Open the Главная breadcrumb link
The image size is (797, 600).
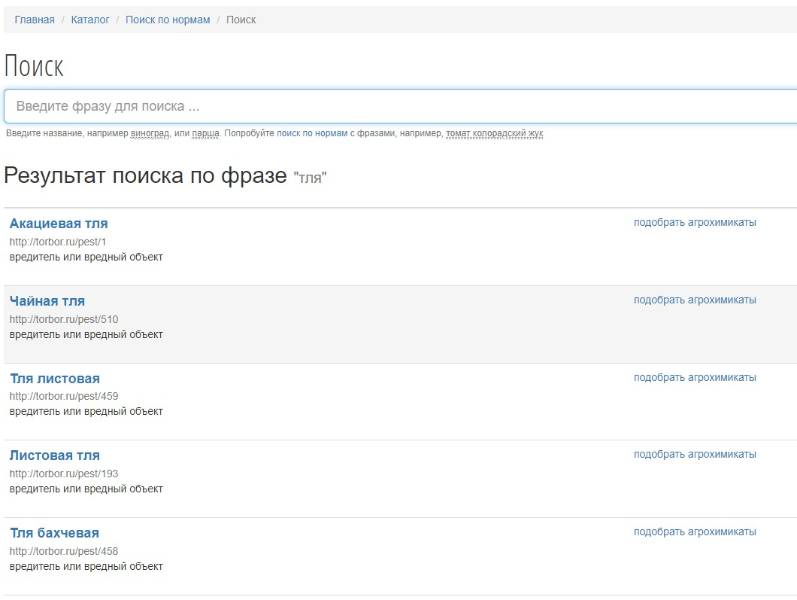[x=34, y=20]
